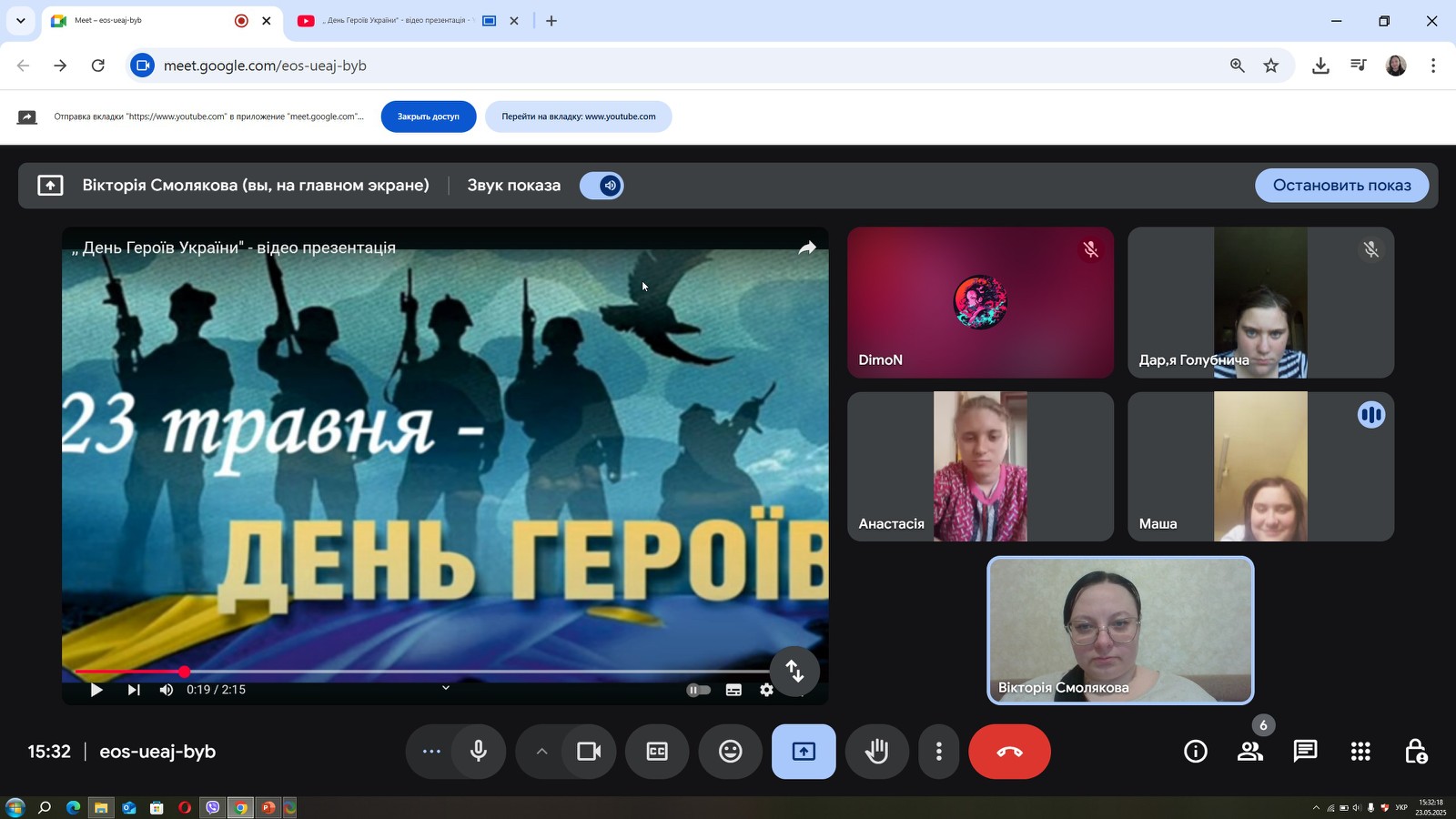The height and width of the screenshot is (819, 1456).
Task: Mute the microphone in Meet
Action: [x=479, y=752]
